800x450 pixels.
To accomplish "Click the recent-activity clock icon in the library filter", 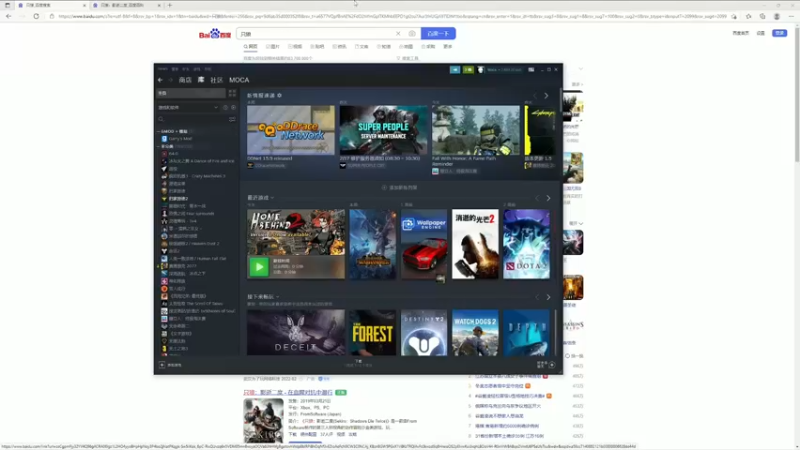I will (226, 108).
